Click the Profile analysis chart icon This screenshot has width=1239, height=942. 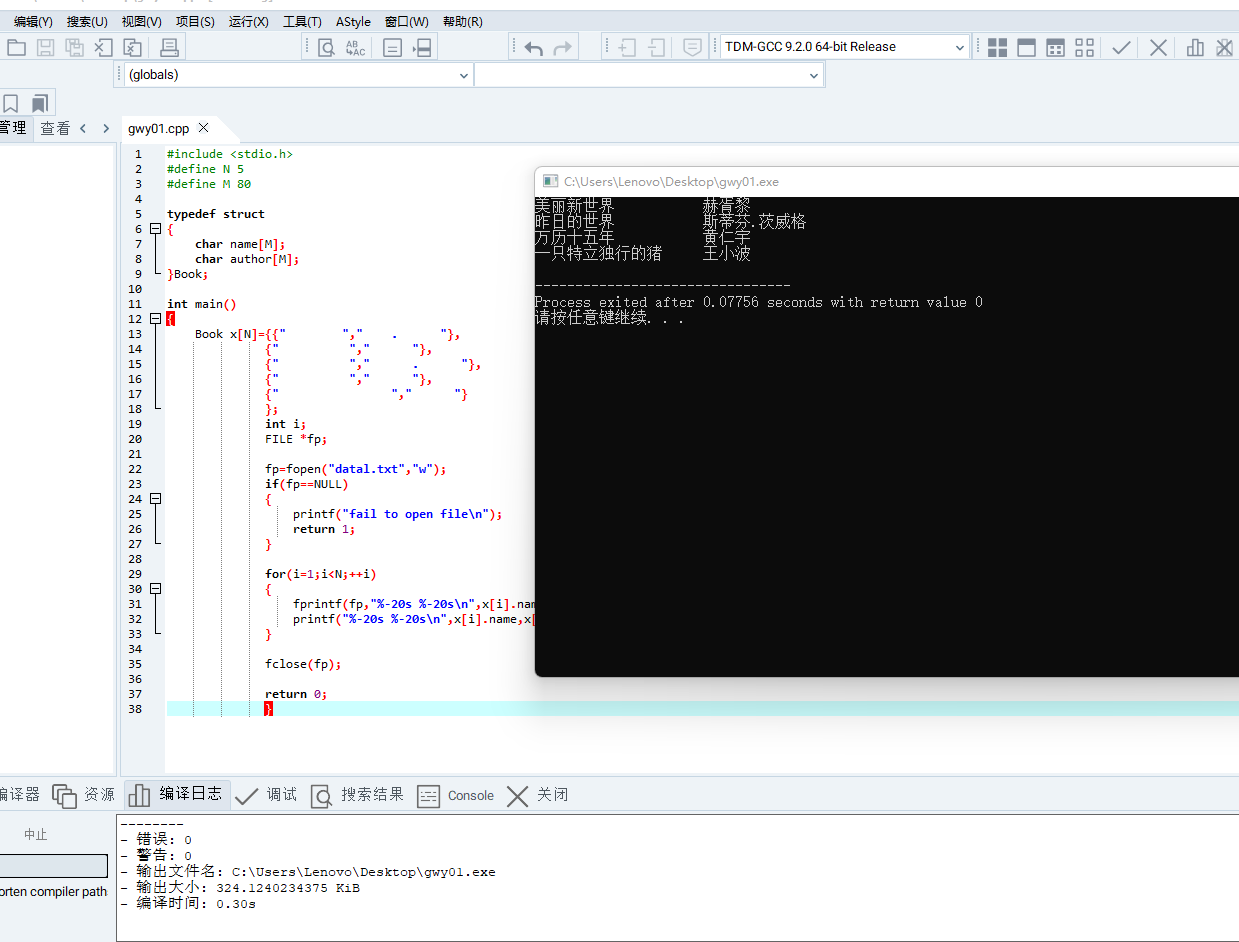click(1195, 47)
